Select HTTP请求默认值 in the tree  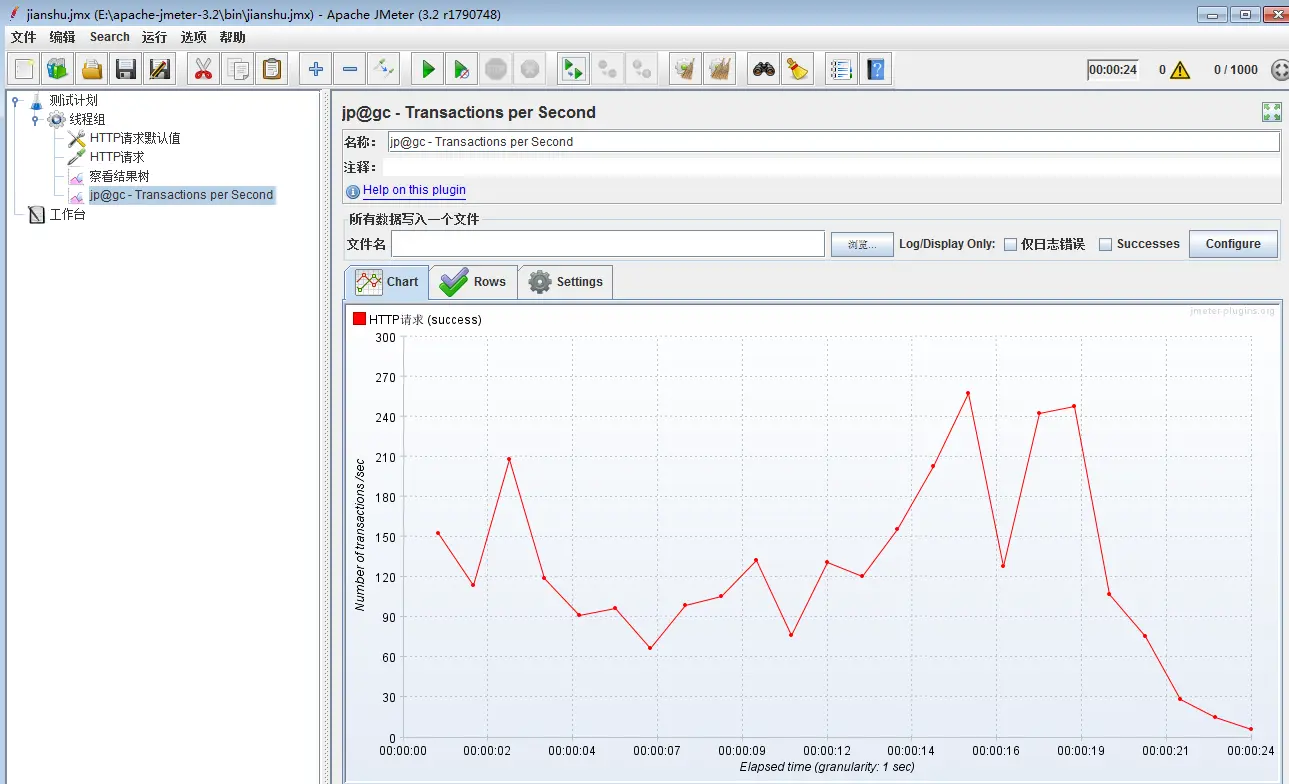coord(135,138)
